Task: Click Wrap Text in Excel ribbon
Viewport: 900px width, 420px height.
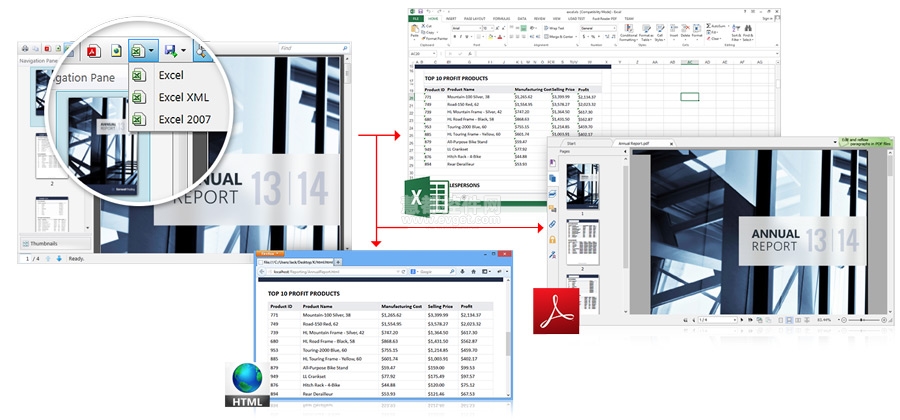Action: click(x=554, y=28)
